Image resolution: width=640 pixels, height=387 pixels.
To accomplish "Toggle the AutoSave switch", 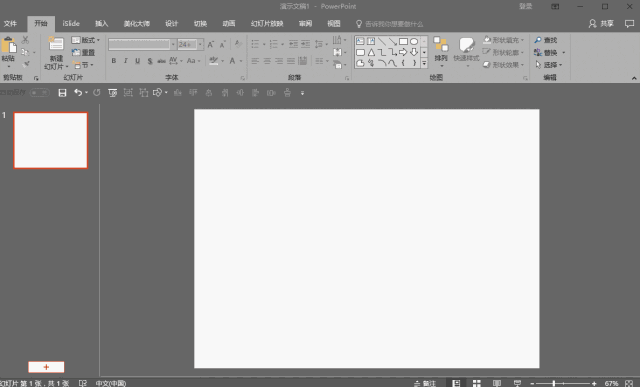I will click(x=40, y=93).
